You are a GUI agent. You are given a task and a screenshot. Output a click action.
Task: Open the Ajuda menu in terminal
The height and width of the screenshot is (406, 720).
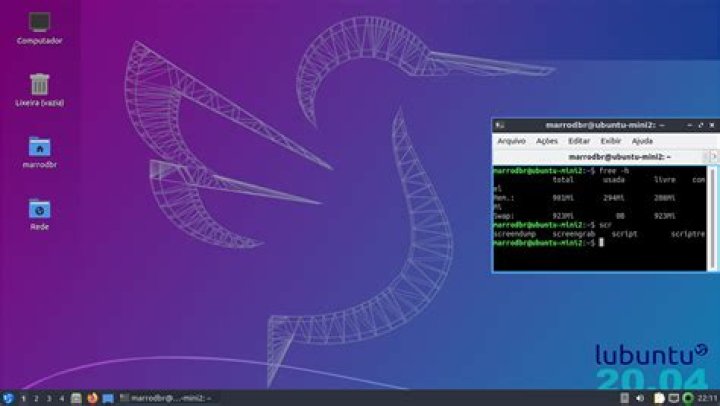point(642,141)
